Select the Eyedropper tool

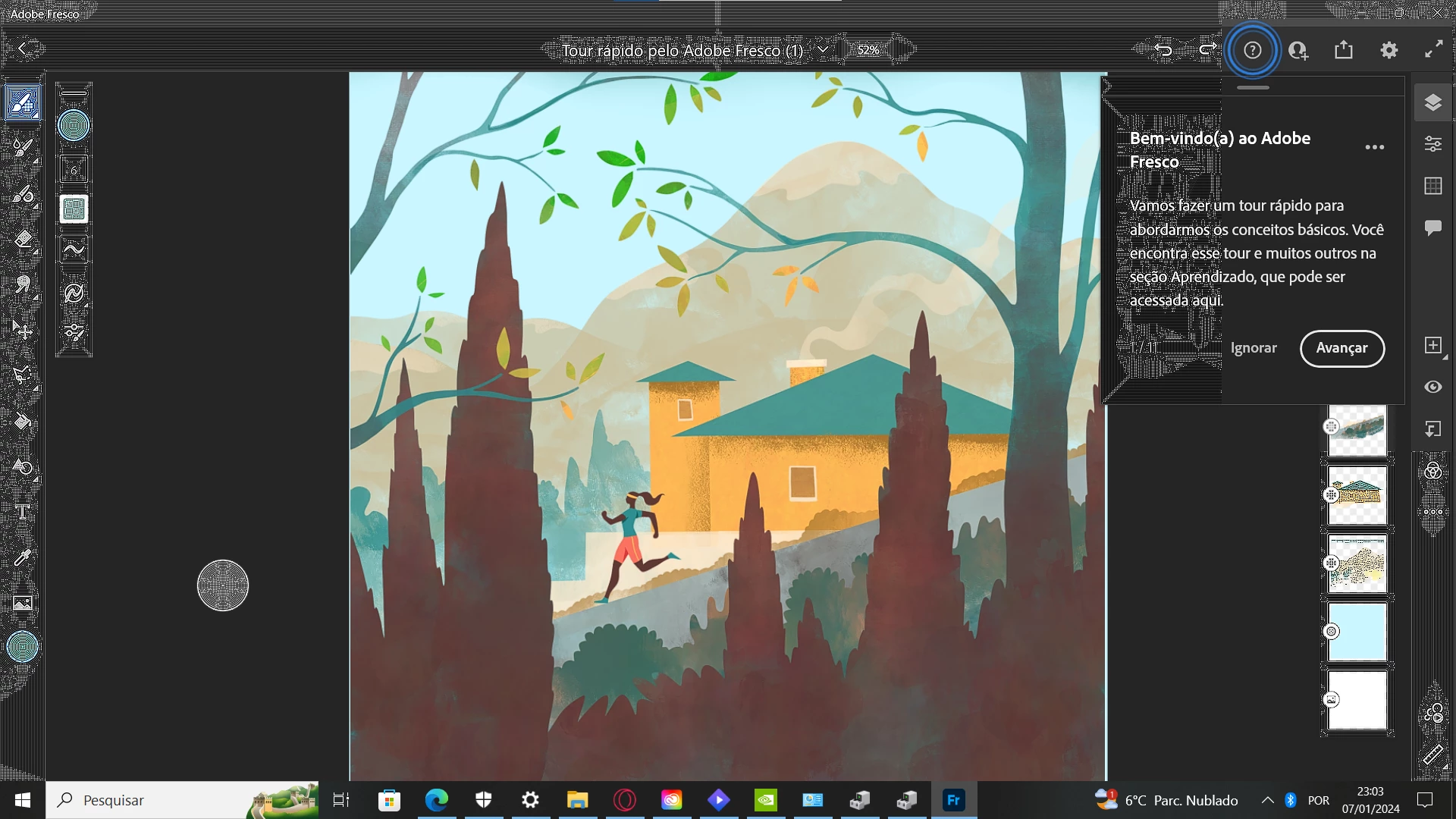pyautogui.click(x=23, y=558)
